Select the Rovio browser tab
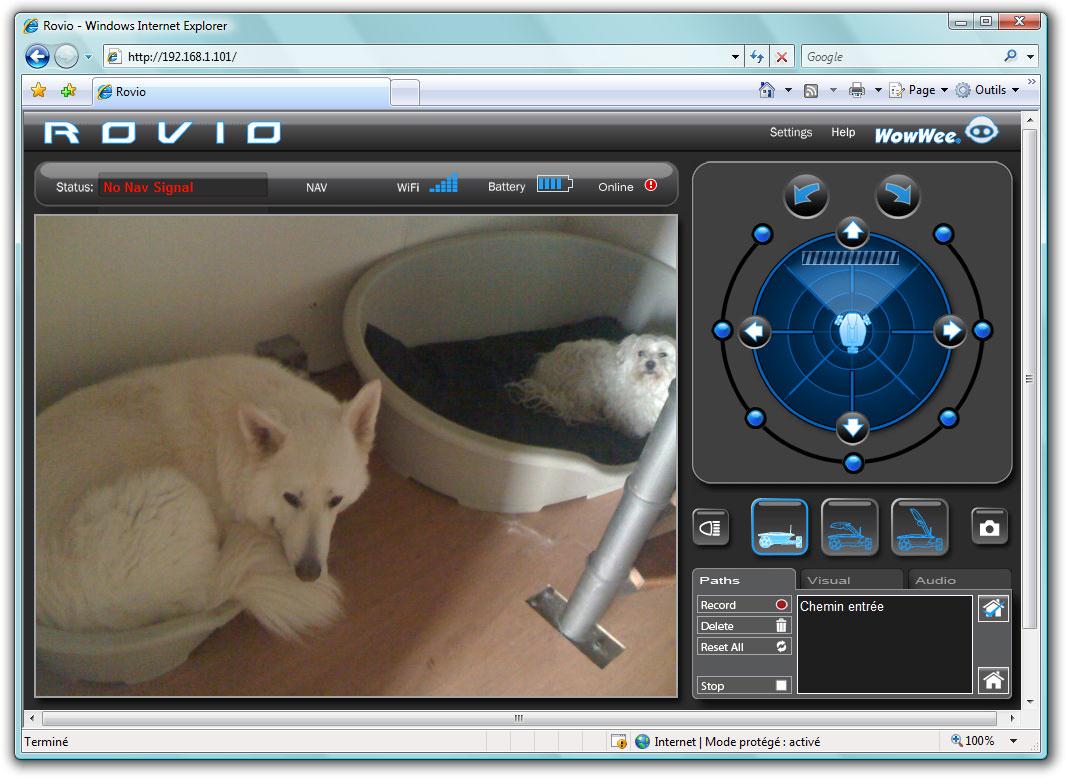The width and height of the screenshot is (1066, 778). point(241,92)
